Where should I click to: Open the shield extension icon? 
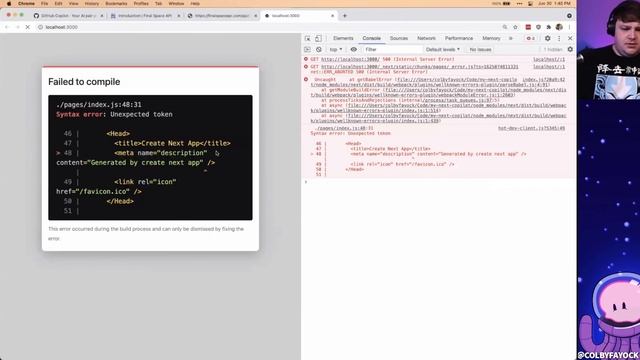pyautogui.click(x=538, y=27)
